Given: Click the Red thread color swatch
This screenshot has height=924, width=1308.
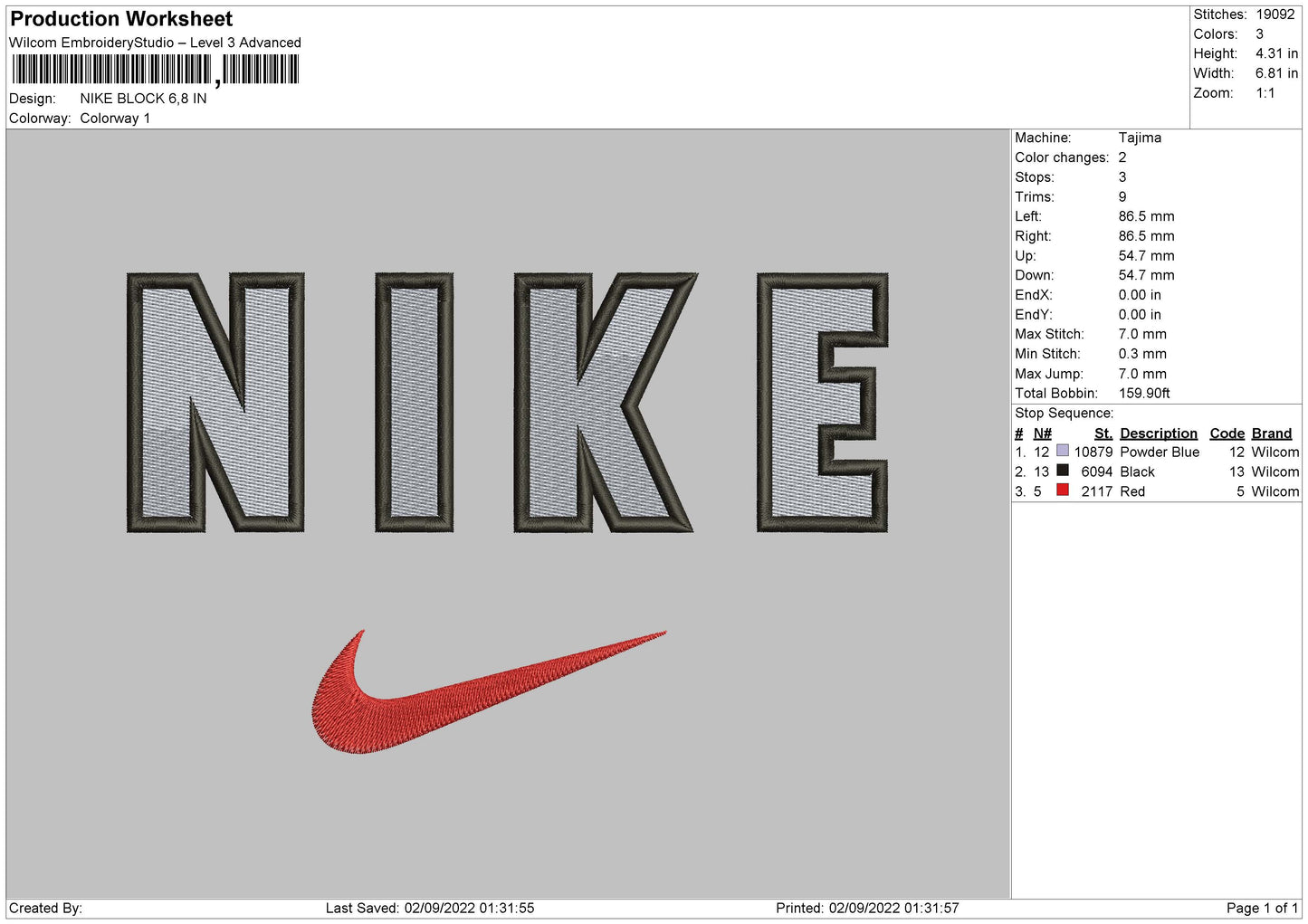Looking at the screenshot, I should [1063, 491].
